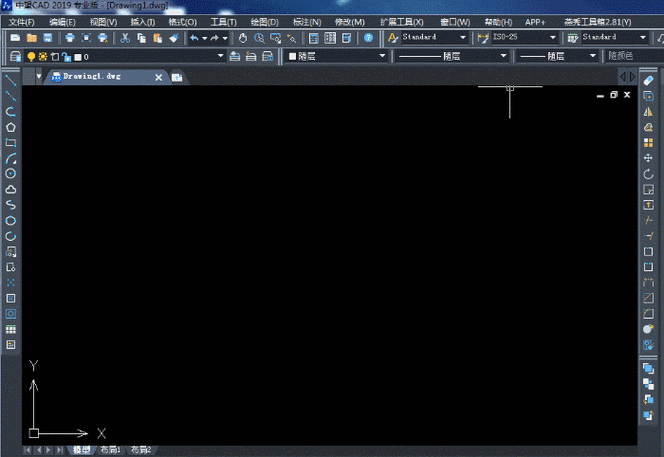Select the Eraser tool in right toolbar
Screen dimensions: 664x457
648,80
